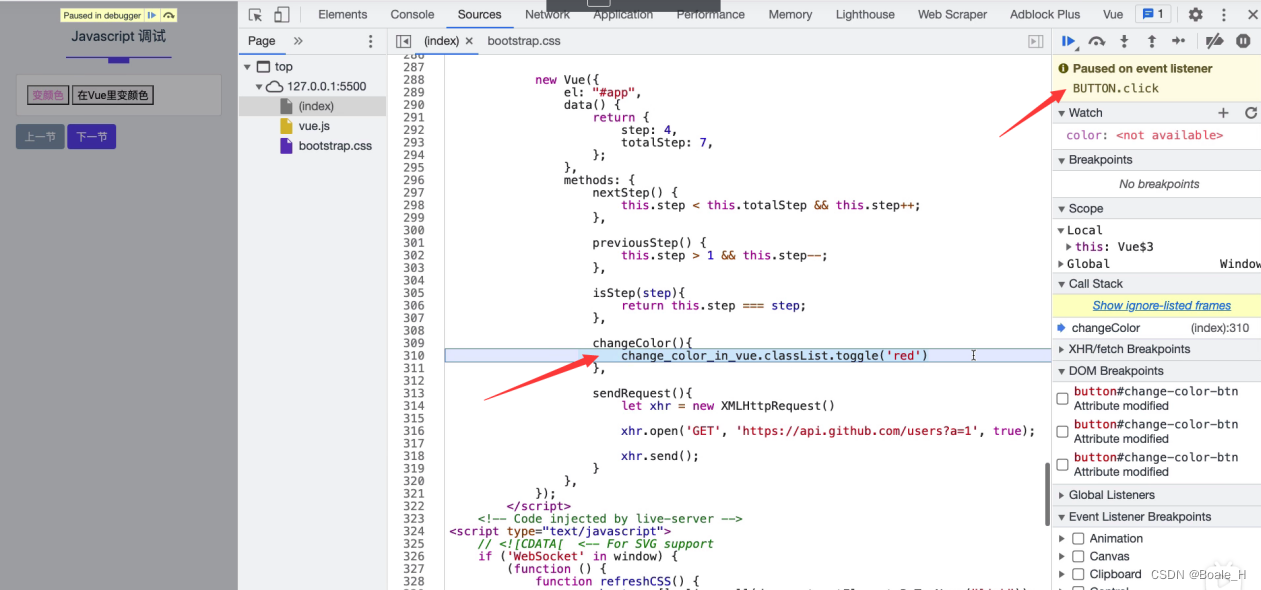Click the Step arrow icon
The width and height of the screenshot is (1261, 590).
pos(1178,41)
